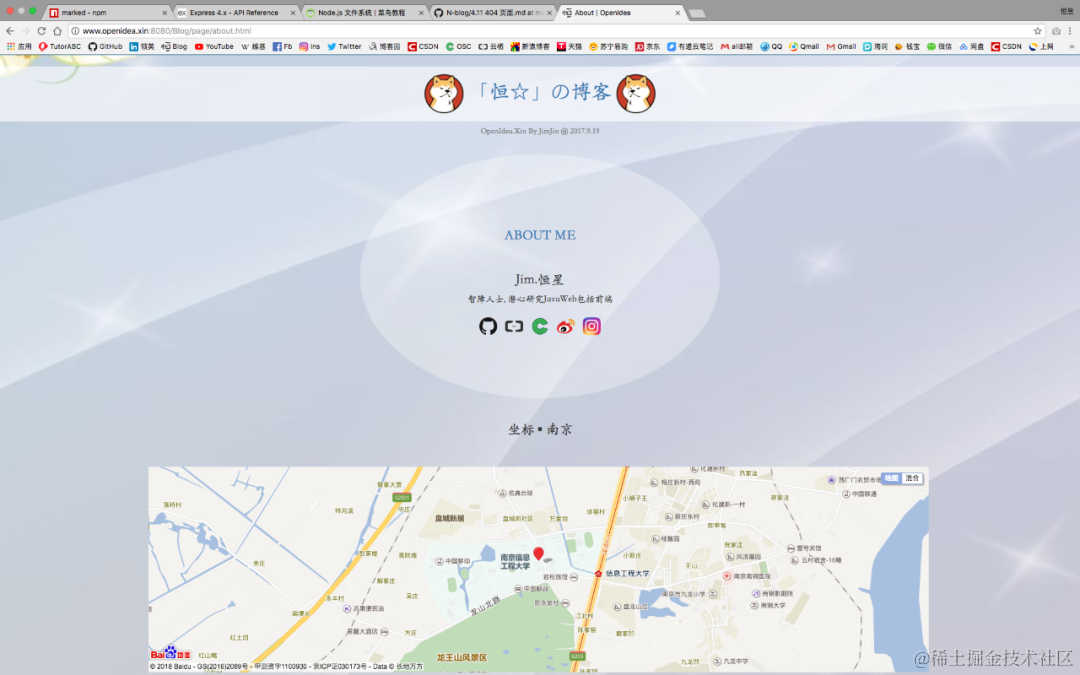Switch to the marked - npm tab

105,12
